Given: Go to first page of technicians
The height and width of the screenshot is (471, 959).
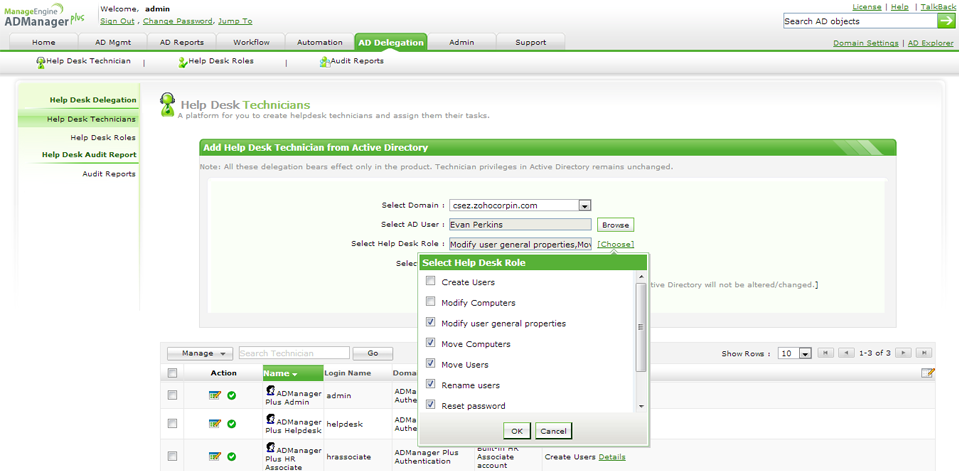Looking at the screenshot, I should coord(825,353).
